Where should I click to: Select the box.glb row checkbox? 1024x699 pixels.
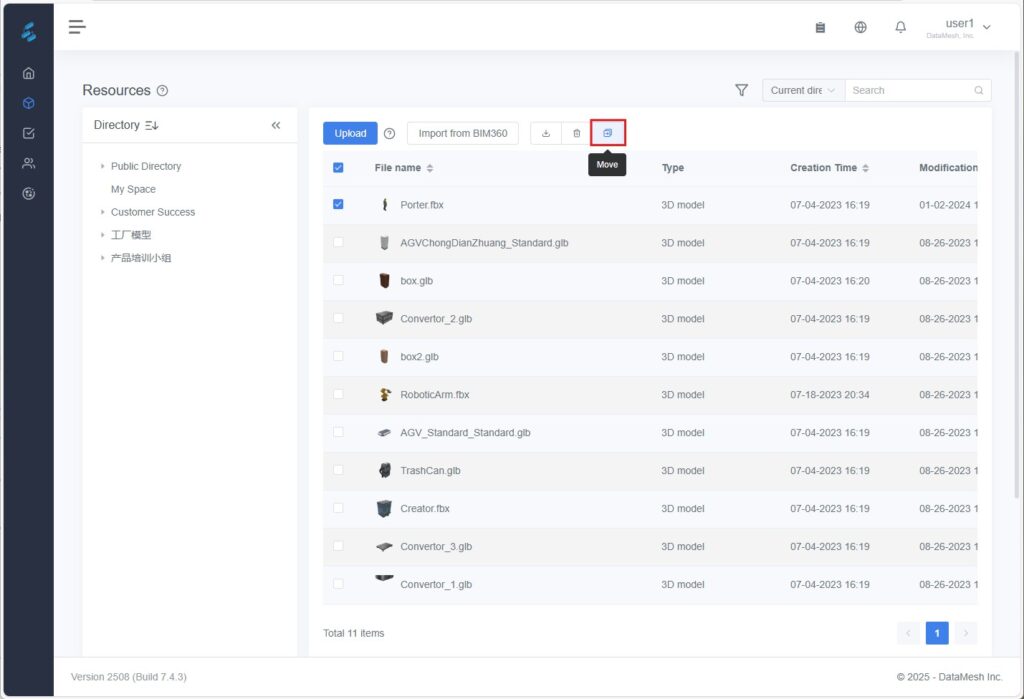click(x=338, y=280)
